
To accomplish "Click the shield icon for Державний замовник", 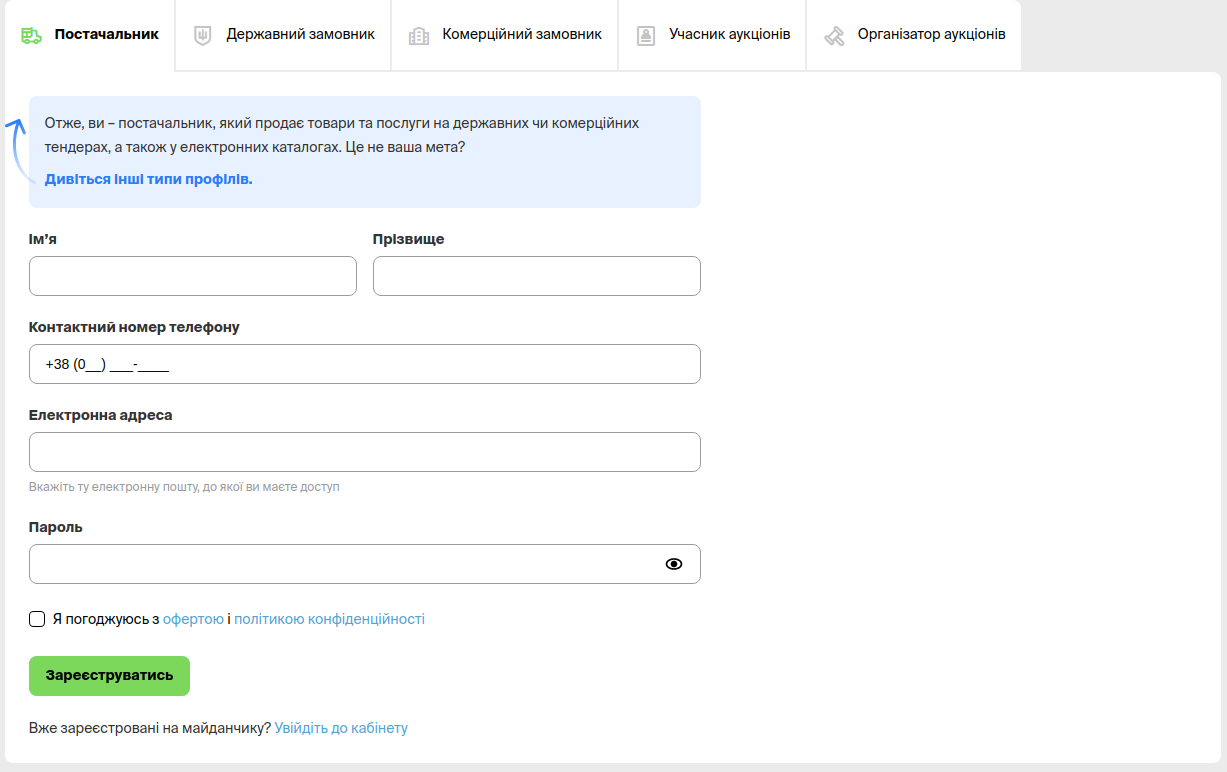I will coord(203,35).
